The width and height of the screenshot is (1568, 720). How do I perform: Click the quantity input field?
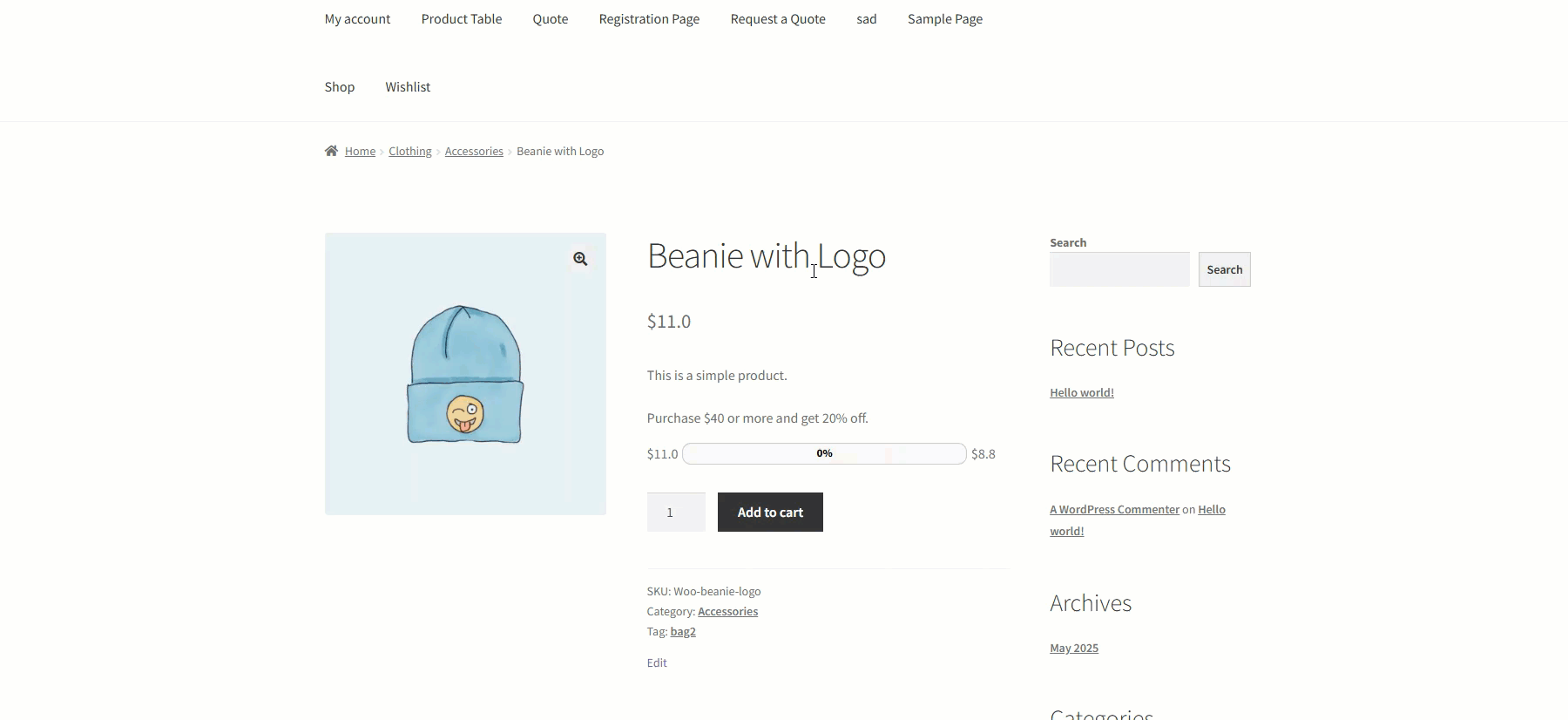tap(675, 513)
